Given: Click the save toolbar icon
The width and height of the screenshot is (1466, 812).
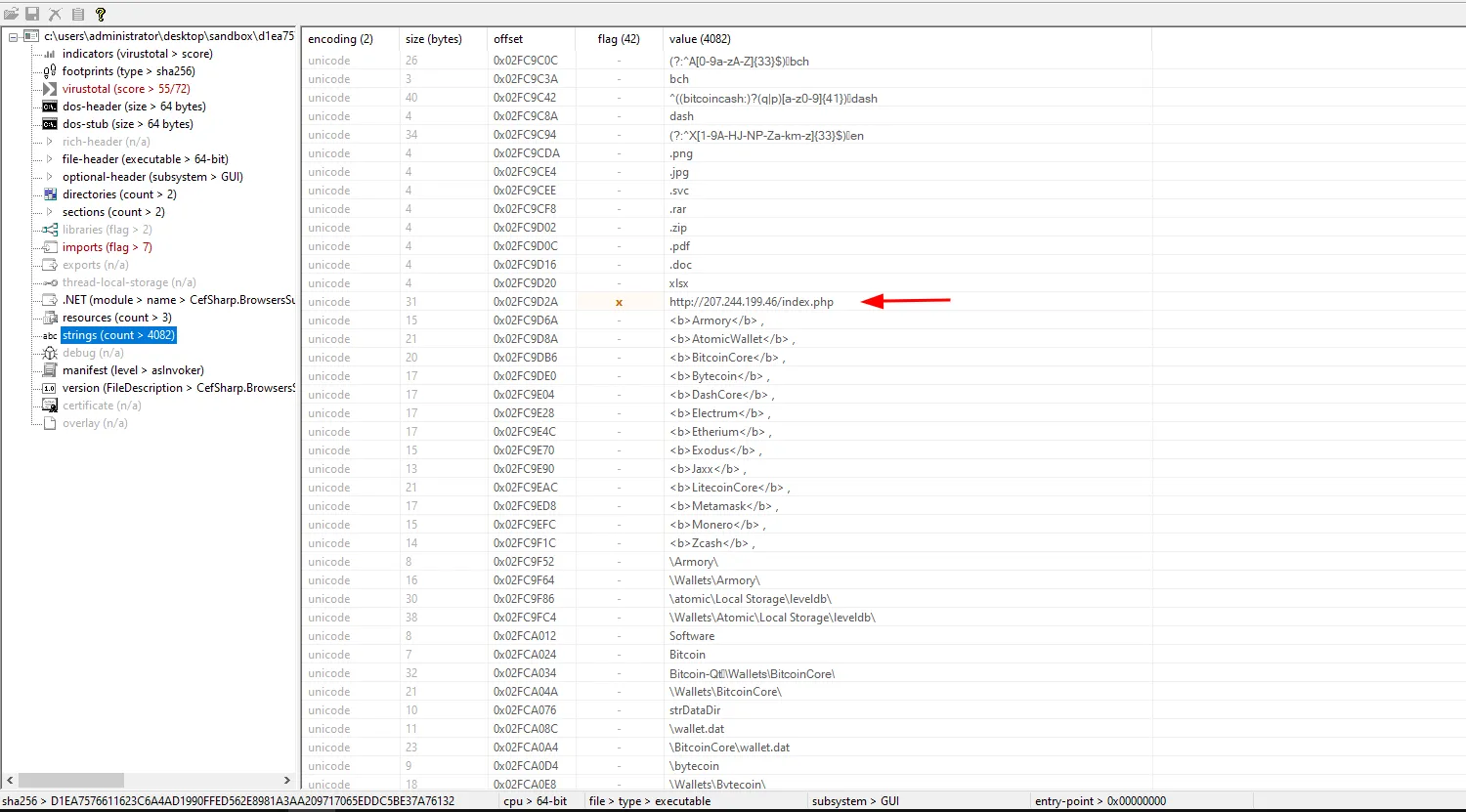Looking at the screenshot, I should 32,14.
